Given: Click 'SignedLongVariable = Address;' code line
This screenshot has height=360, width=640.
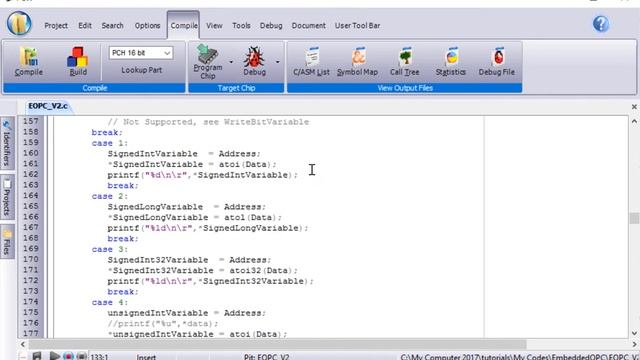Looking at the screenshot, I should [187, 207].
